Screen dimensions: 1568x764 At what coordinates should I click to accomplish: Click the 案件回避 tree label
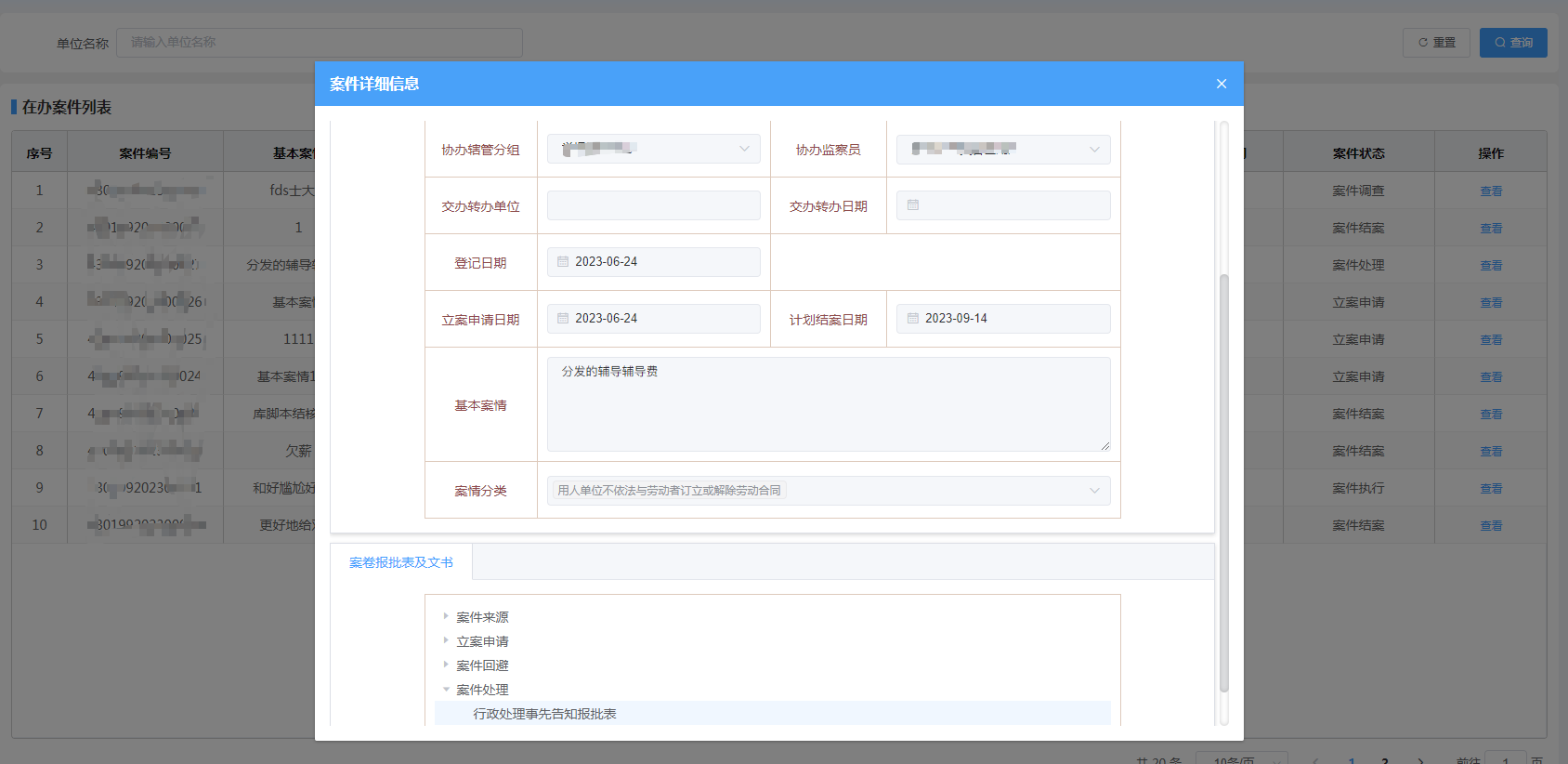tap(482, 665)
